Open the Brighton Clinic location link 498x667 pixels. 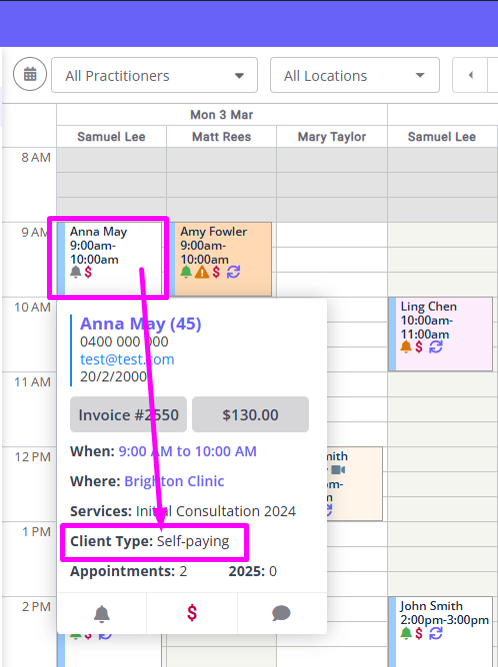tap(174, 481)
